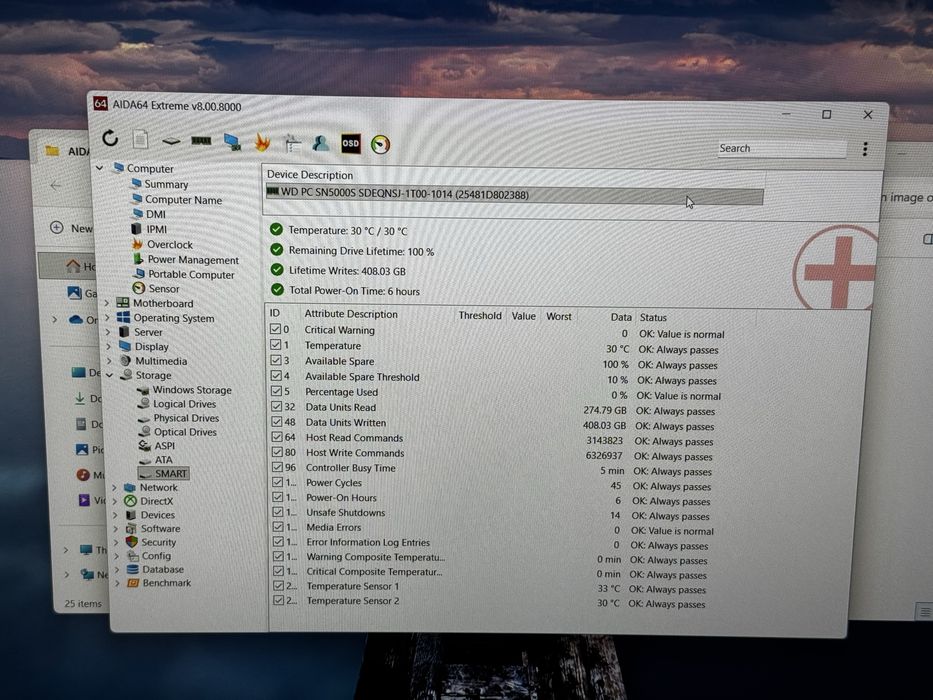Open Logical Drives page
The image size is (933, 700).
coord(184,404)
